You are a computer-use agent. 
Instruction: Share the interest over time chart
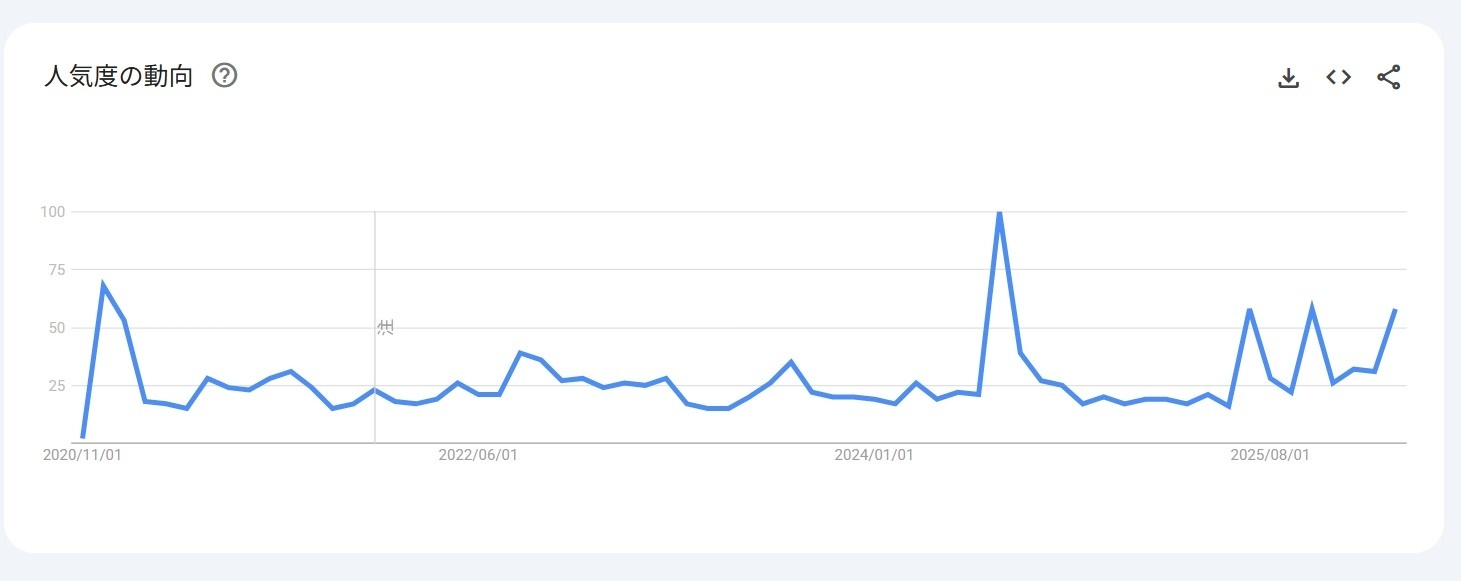1389,77
